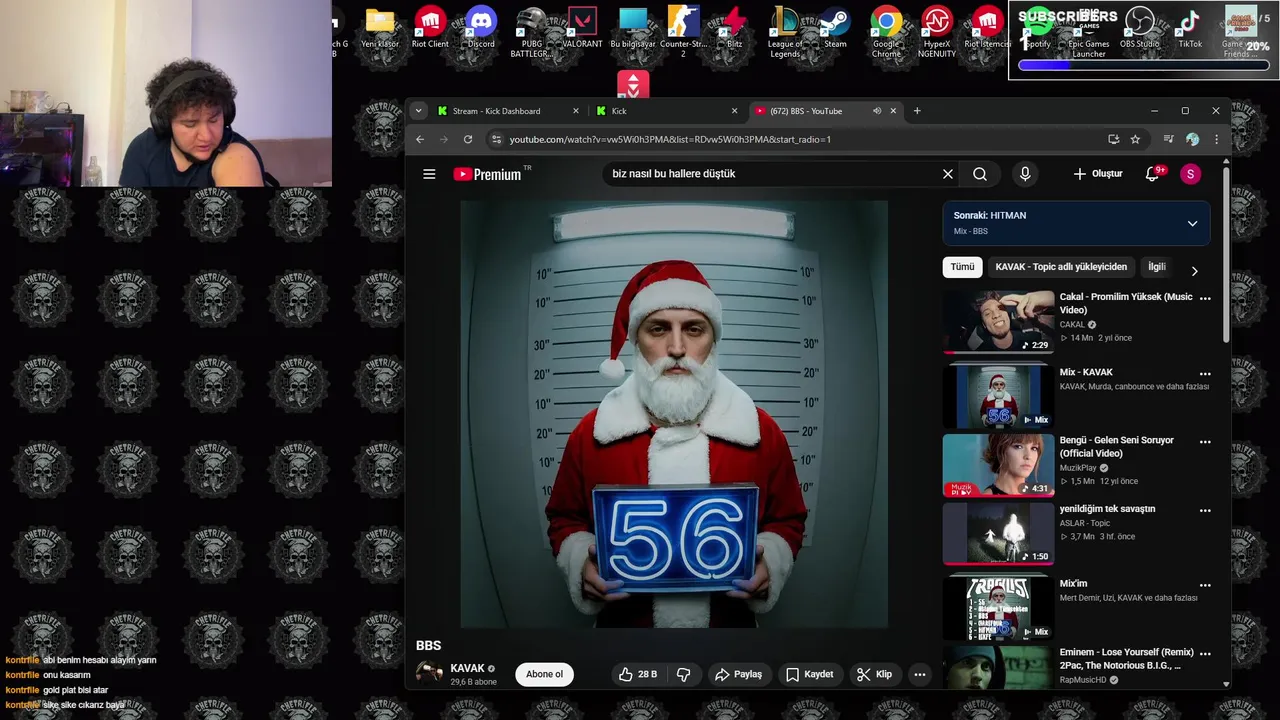Open YouTube notifications bell
The width and height of the screenshot is (1280, 720).
pyautogui.click(x=1152, y=174)
